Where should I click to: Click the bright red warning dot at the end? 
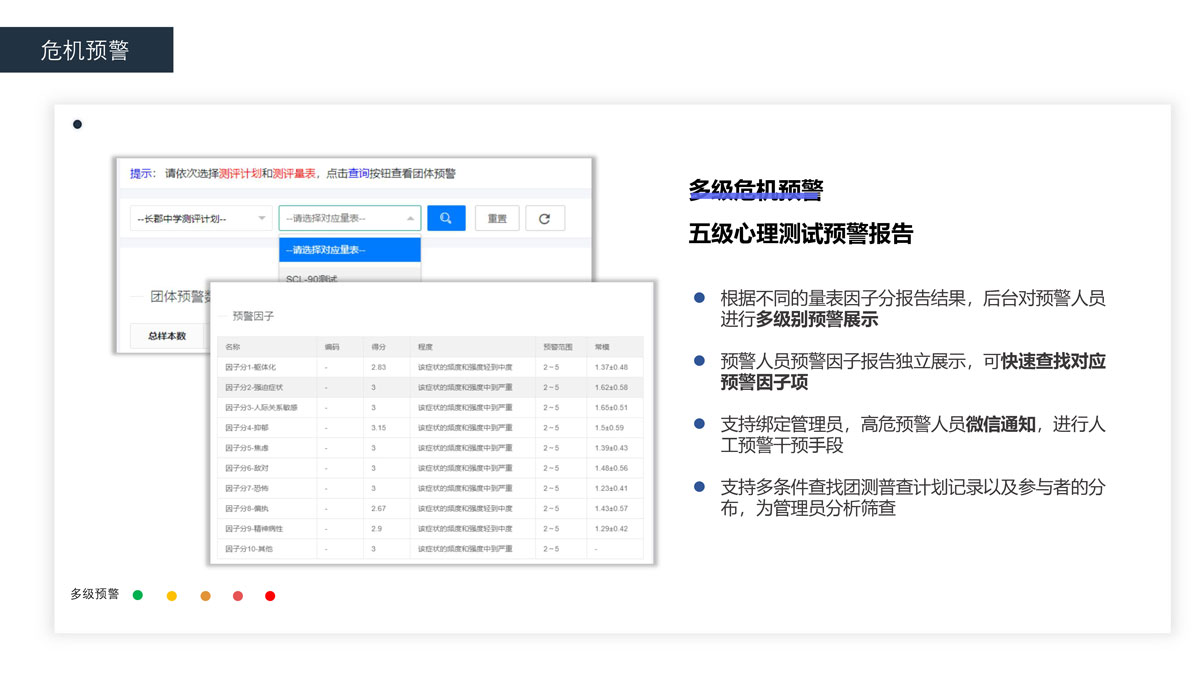[x=270, y=595]
